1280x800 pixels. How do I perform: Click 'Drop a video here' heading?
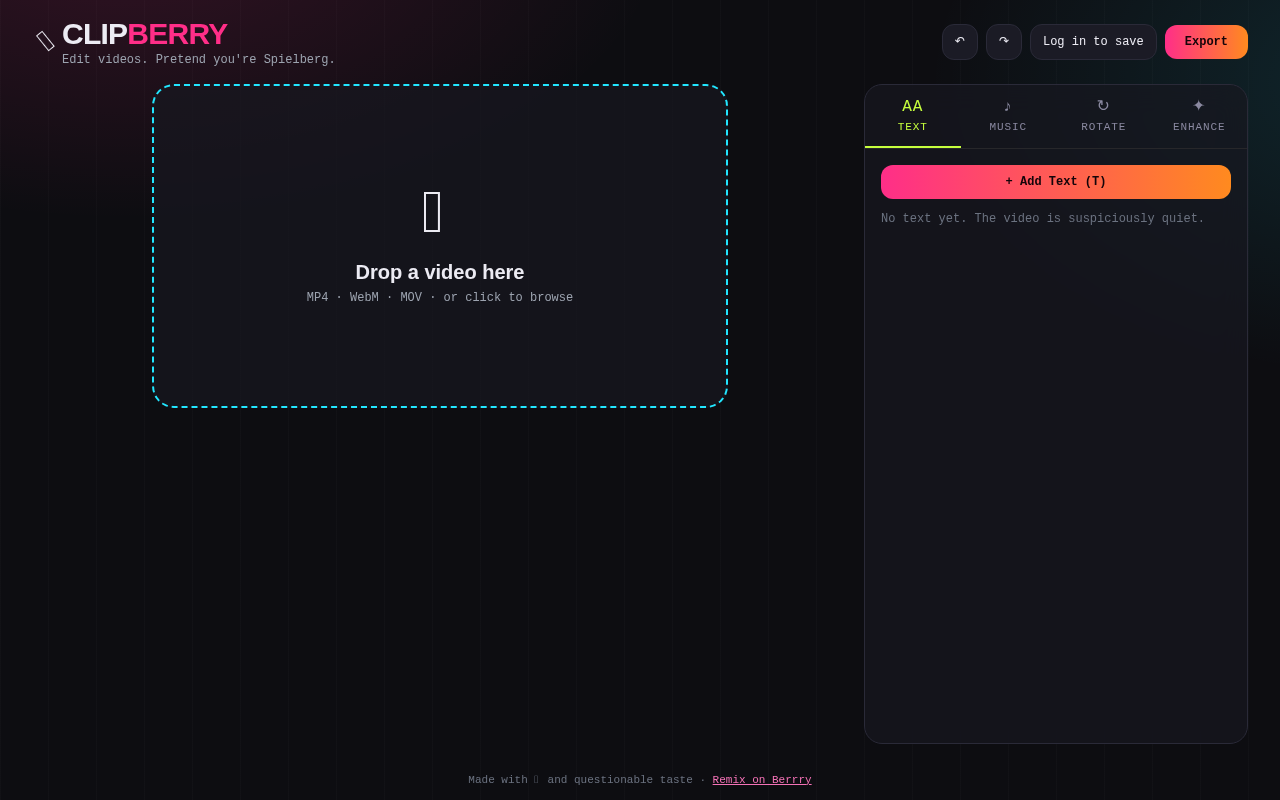click(x=440, y=272)
